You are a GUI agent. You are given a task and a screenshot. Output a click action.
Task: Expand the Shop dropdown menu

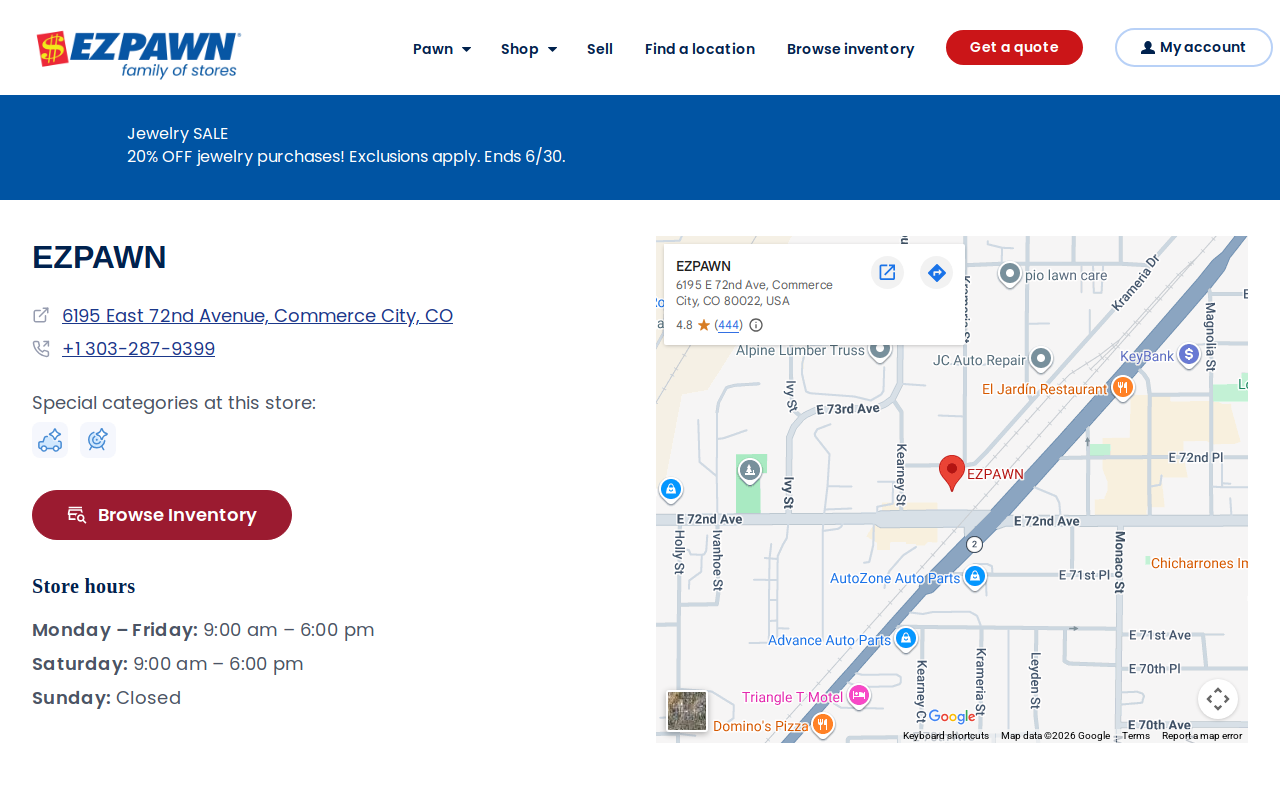[529, 49]
